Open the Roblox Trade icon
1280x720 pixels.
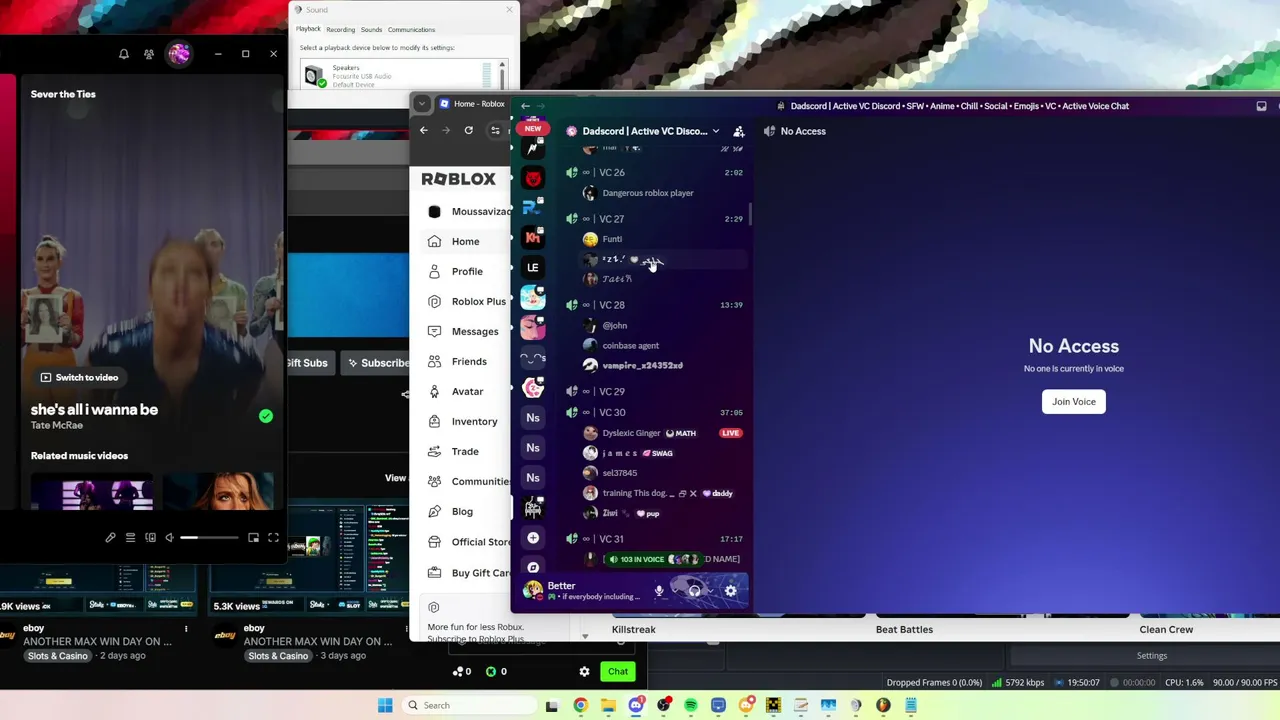coord(434,451)
